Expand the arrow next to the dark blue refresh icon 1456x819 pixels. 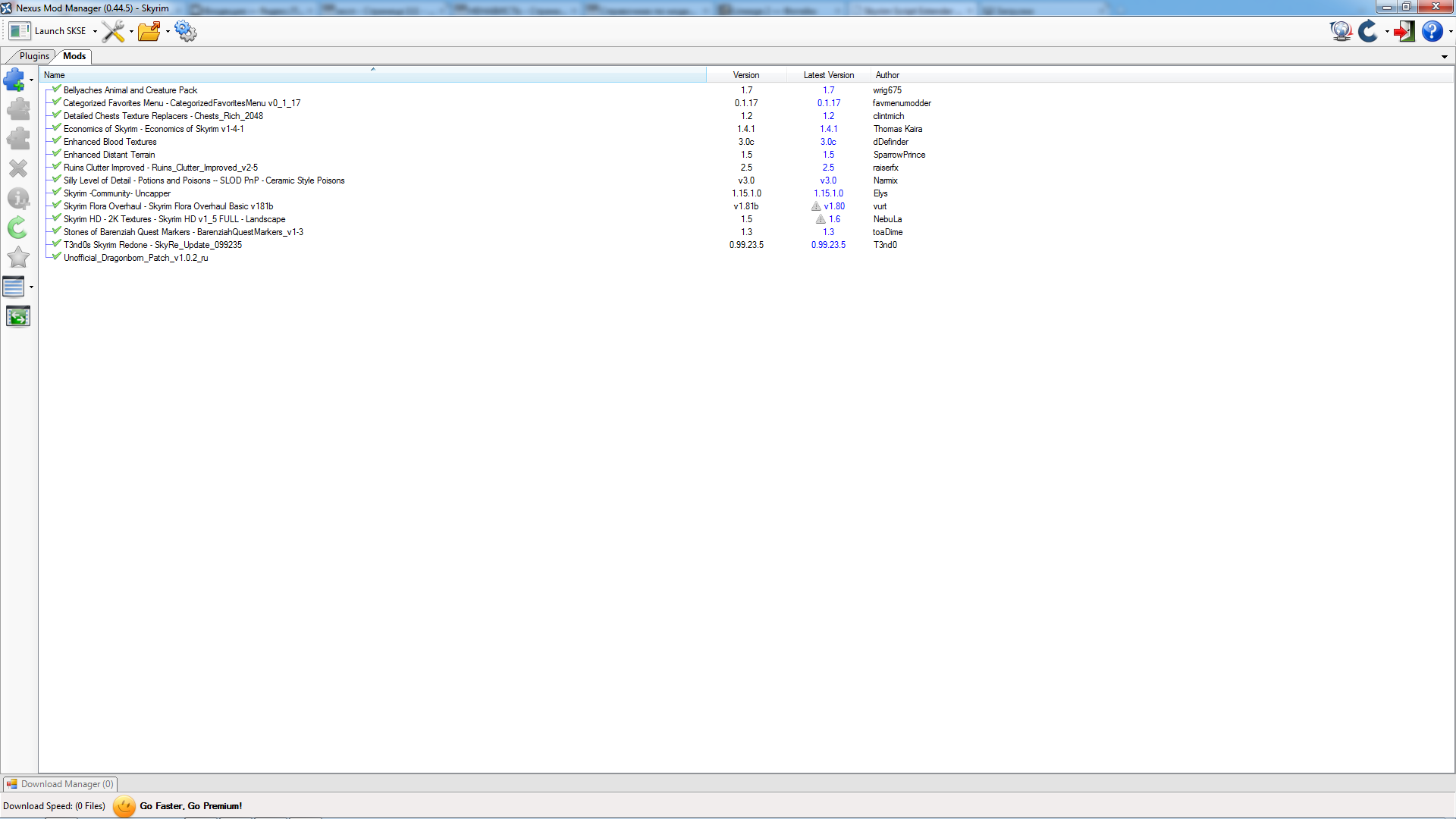click(1387, 32)
